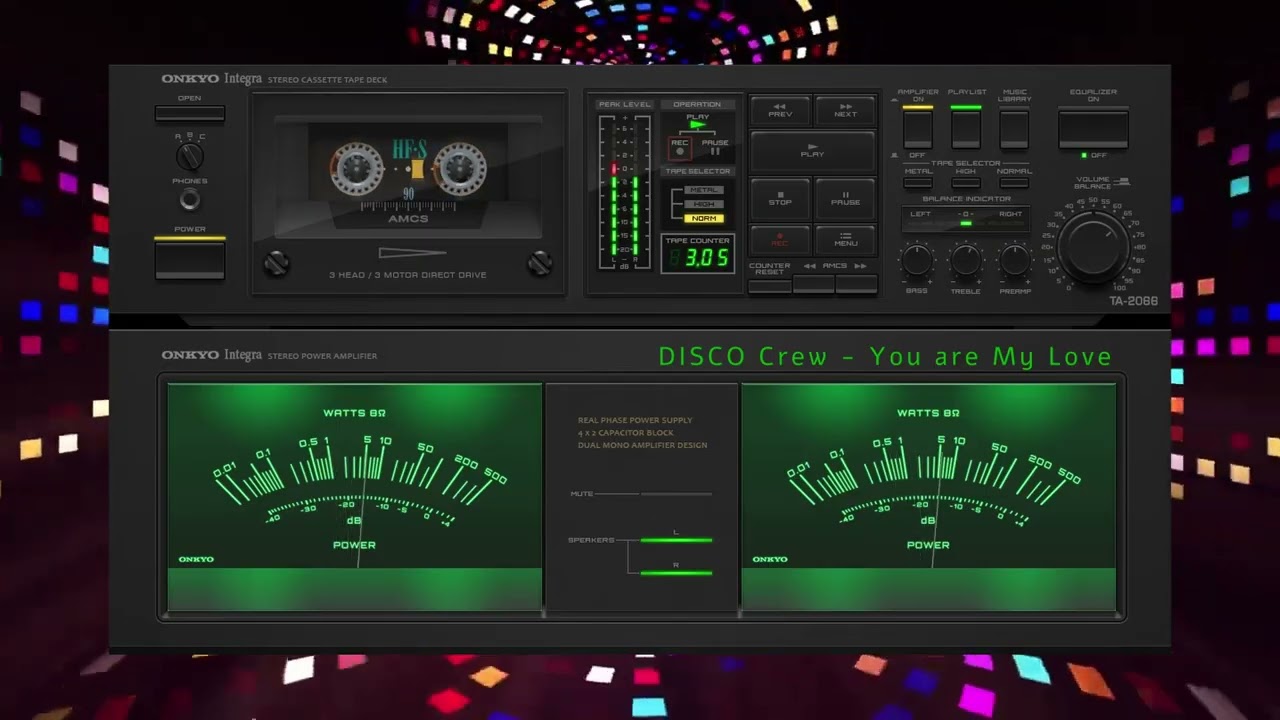1280x720 pixels.
Task: Open the MUSIC LIBRARY button
Action: pyautogui.click(x=1014, y=128)
